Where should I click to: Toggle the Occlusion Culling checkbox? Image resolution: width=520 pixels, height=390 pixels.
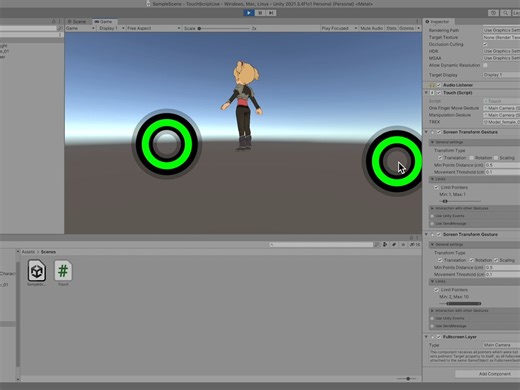click(x=485, y=44)
